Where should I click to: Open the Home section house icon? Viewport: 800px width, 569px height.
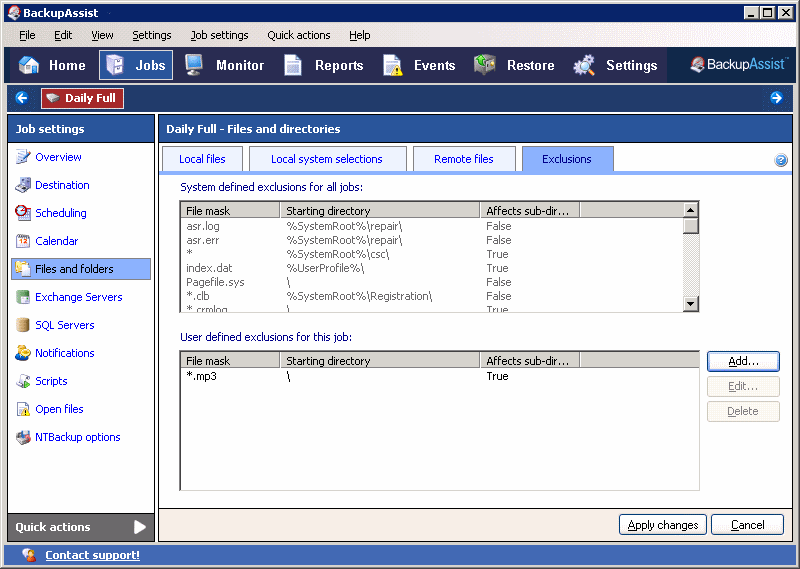[29, 65]
